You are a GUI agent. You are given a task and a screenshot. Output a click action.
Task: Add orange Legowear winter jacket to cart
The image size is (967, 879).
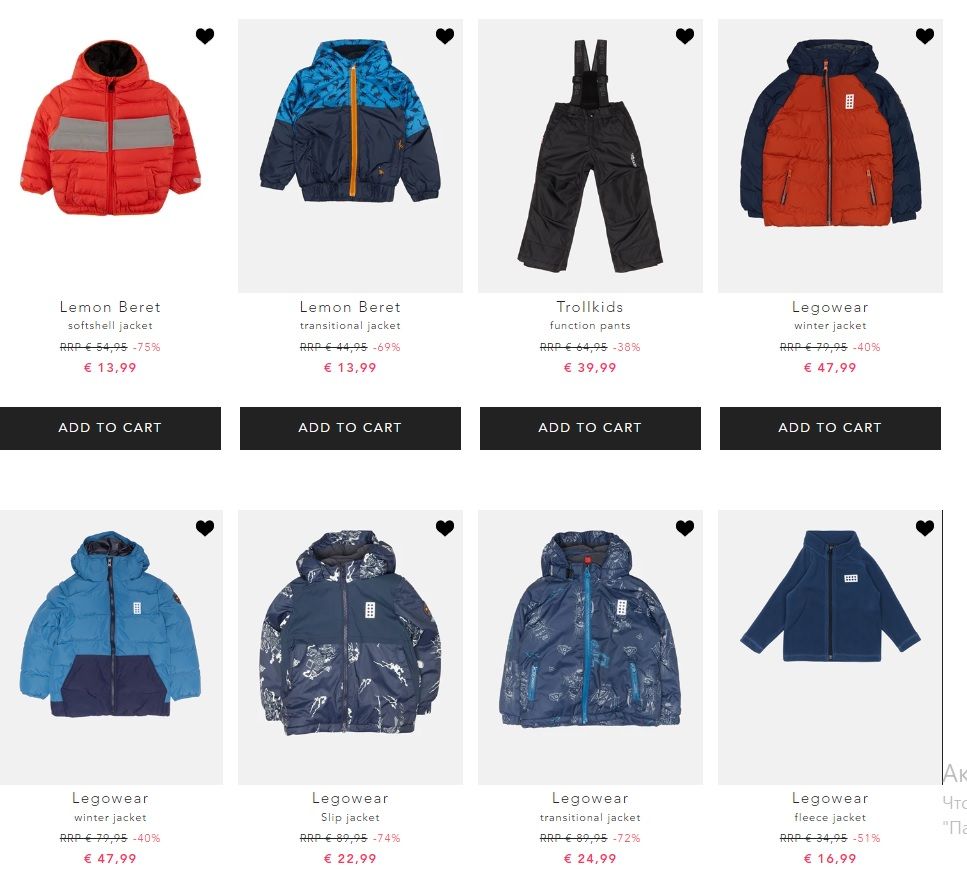click(x=830, y=428)
